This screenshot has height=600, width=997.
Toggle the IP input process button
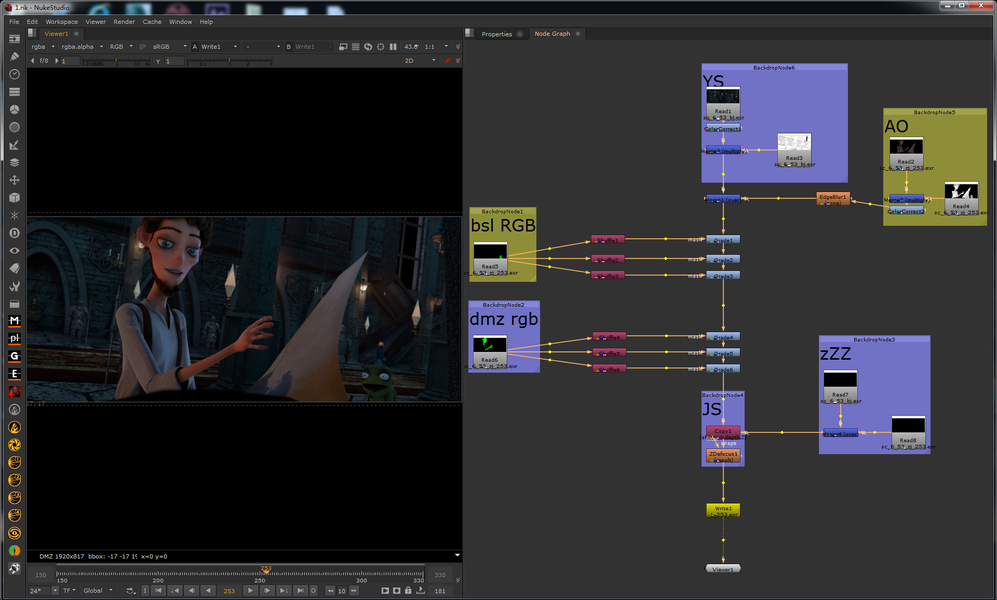click(x=142, y=46)
